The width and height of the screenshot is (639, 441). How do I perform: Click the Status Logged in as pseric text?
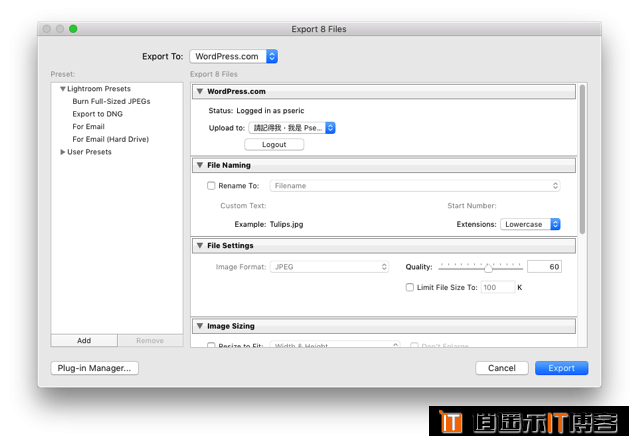(x=256, y=111)
